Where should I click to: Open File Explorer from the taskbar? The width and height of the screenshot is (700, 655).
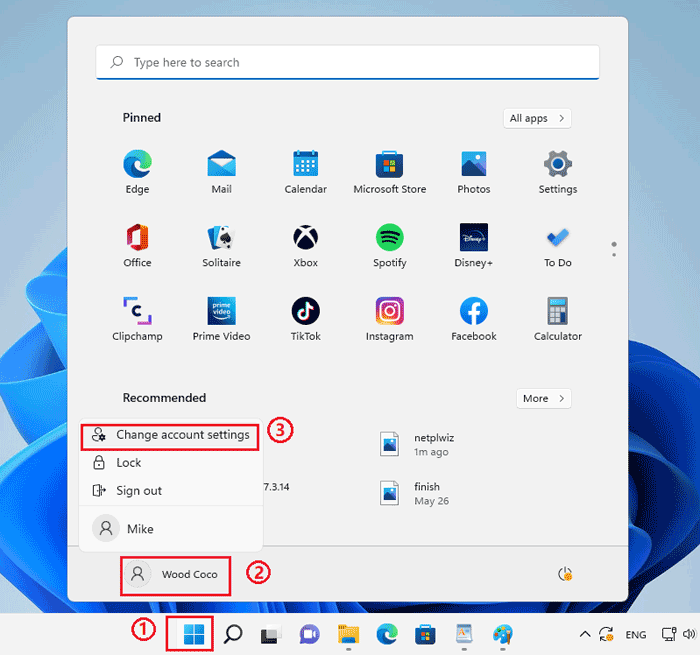348,634
